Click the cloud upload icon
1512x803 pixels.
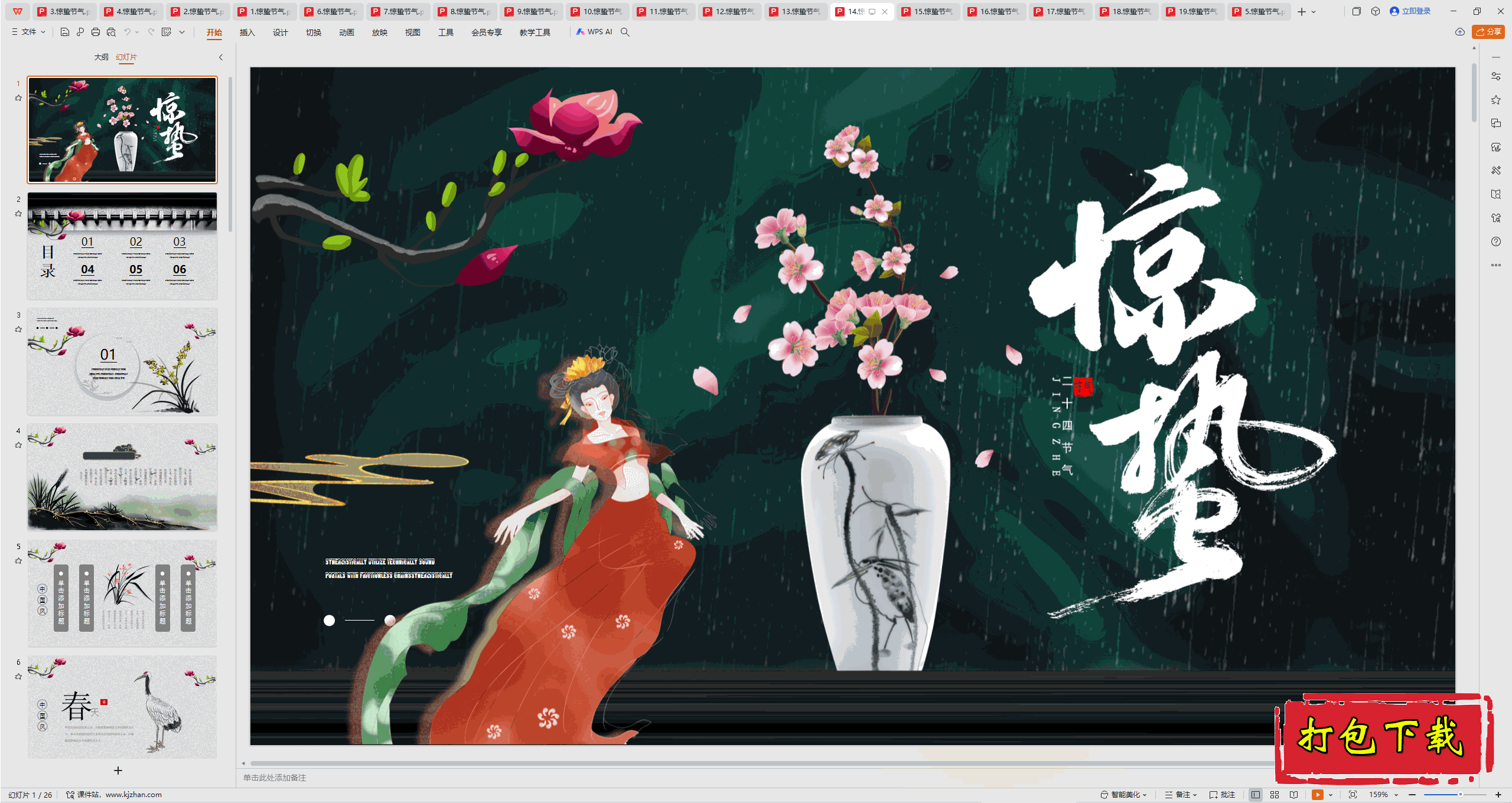[x=1460, y=32]
